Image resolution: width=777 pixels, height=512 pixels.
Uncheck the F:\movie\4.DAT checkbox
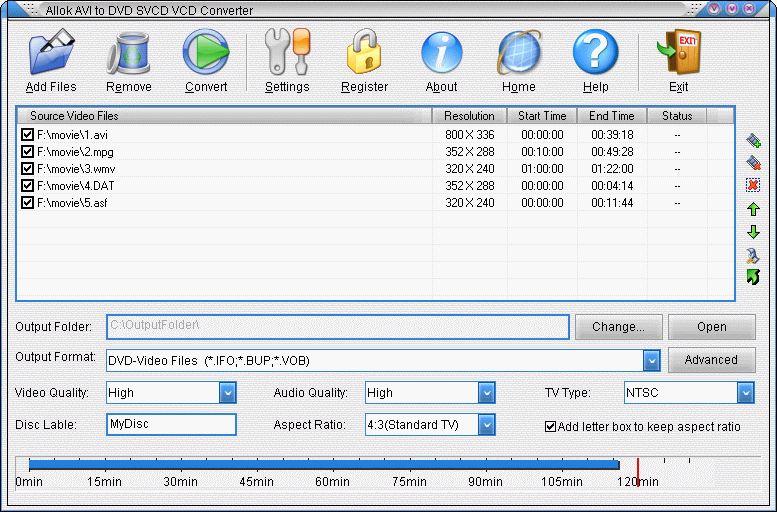click(27, 186)
